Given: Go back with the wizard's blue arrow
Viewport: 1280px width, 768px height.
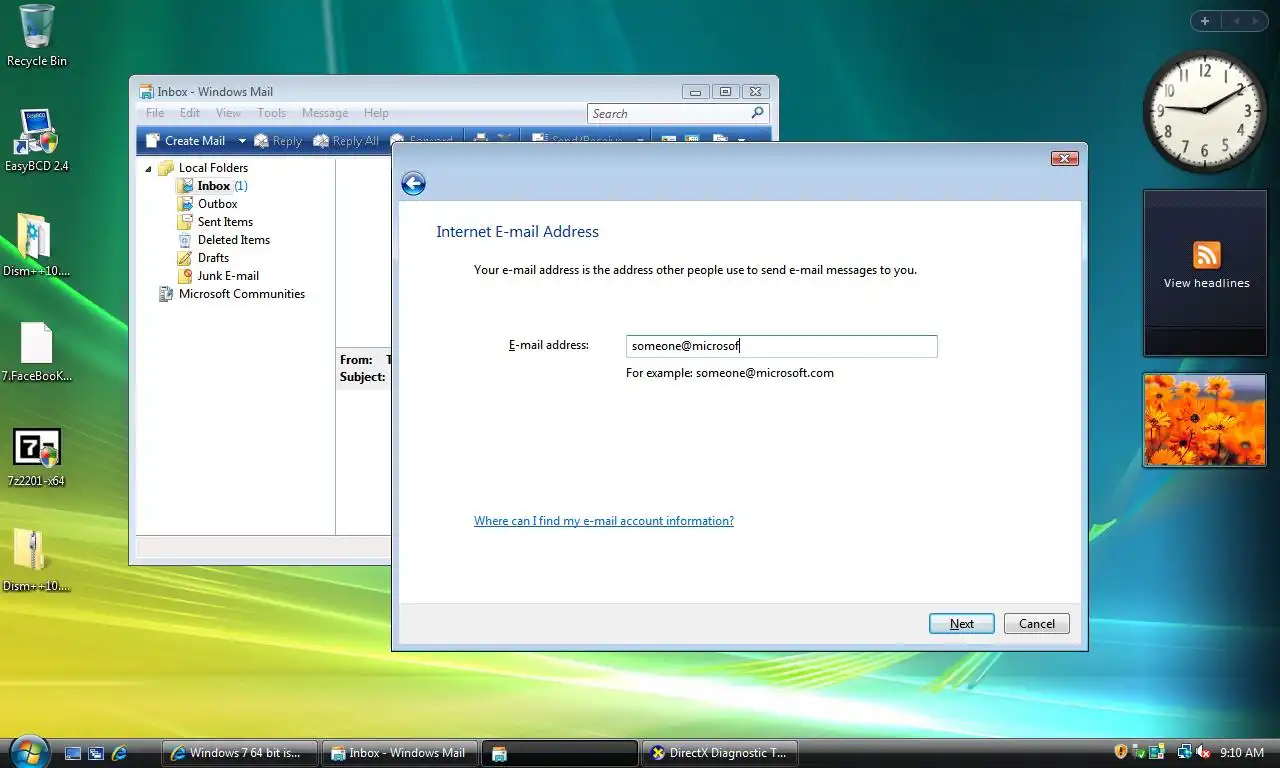Looking at the screenshot, I should pos(413,183).
